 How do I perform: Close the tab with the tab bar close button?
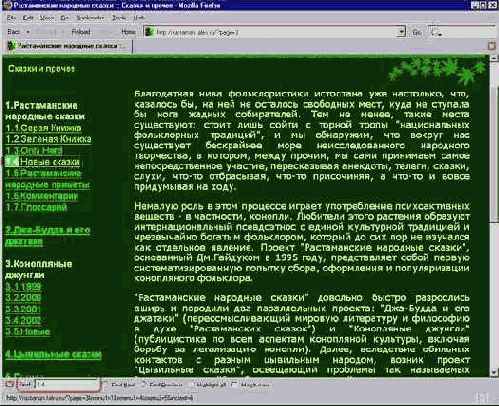492,46
